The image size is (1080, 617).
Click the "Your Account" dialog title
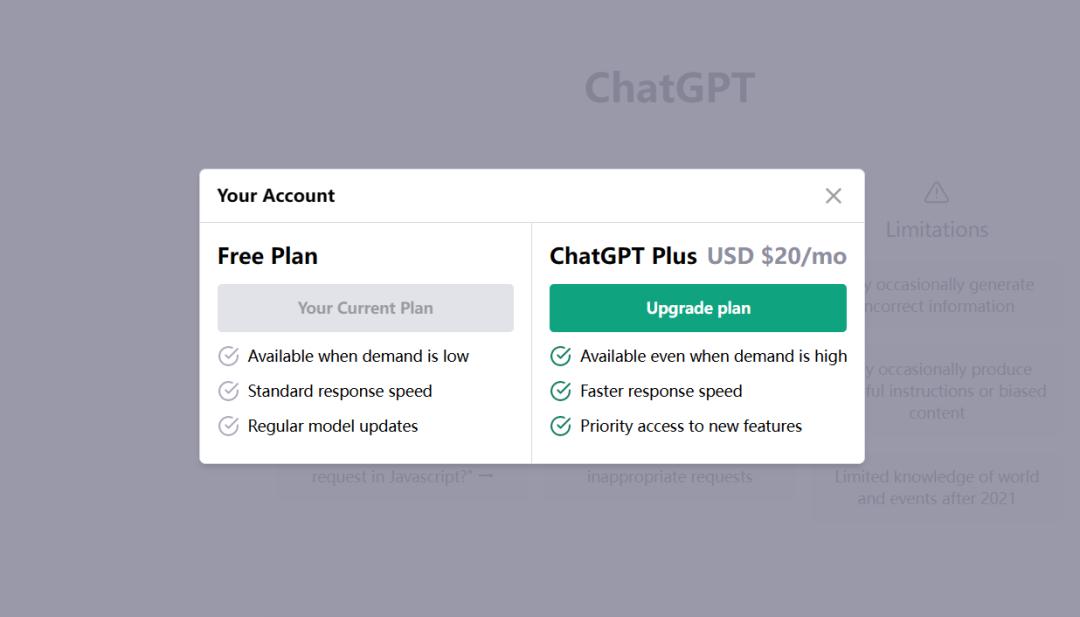(276, 196)
